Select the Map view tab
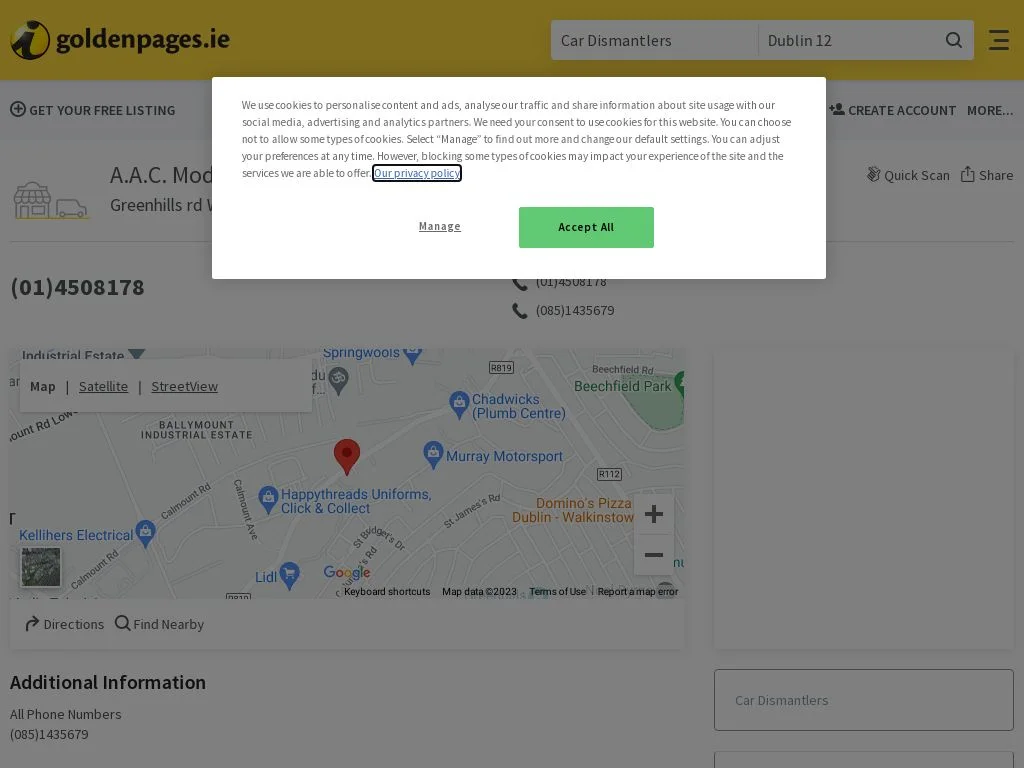This screenshot has width=1024, height=768. click(42, 387)
